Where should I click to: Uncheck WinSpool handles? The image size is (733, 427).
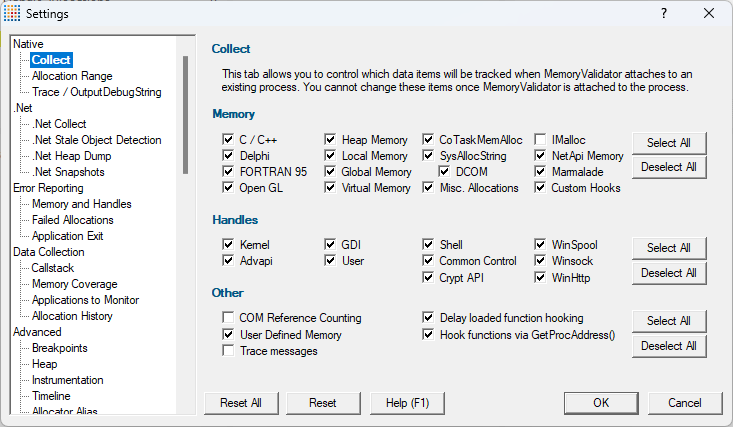pyautogui.click(x=540, y=244)
